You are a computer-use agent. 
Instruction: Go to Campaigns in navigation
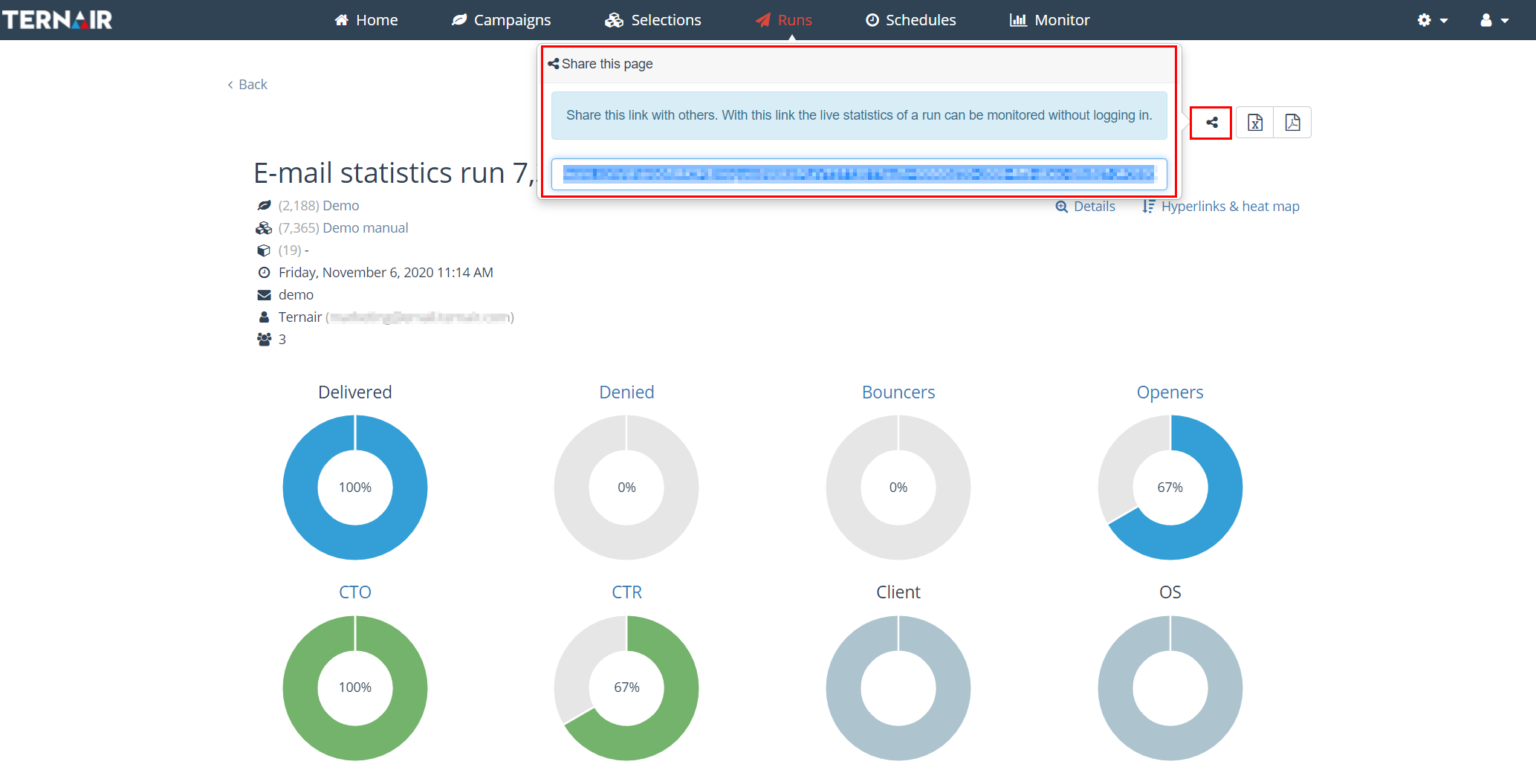(x=501, y=20)
